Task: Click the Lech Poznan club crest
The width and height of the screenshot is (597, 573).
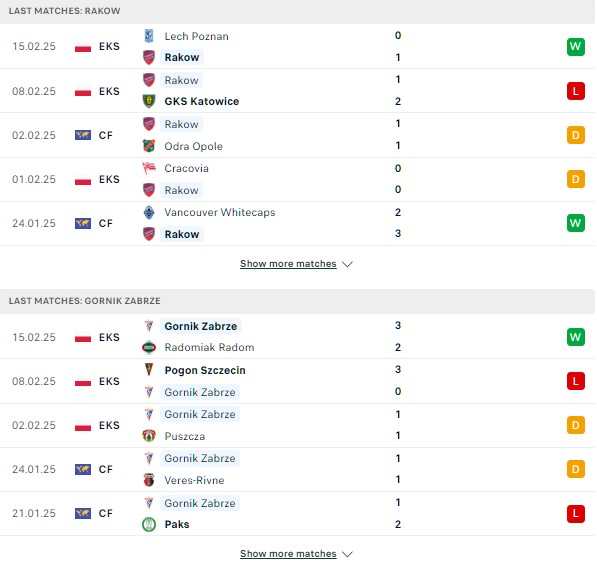Action: (x=149, y=36)
